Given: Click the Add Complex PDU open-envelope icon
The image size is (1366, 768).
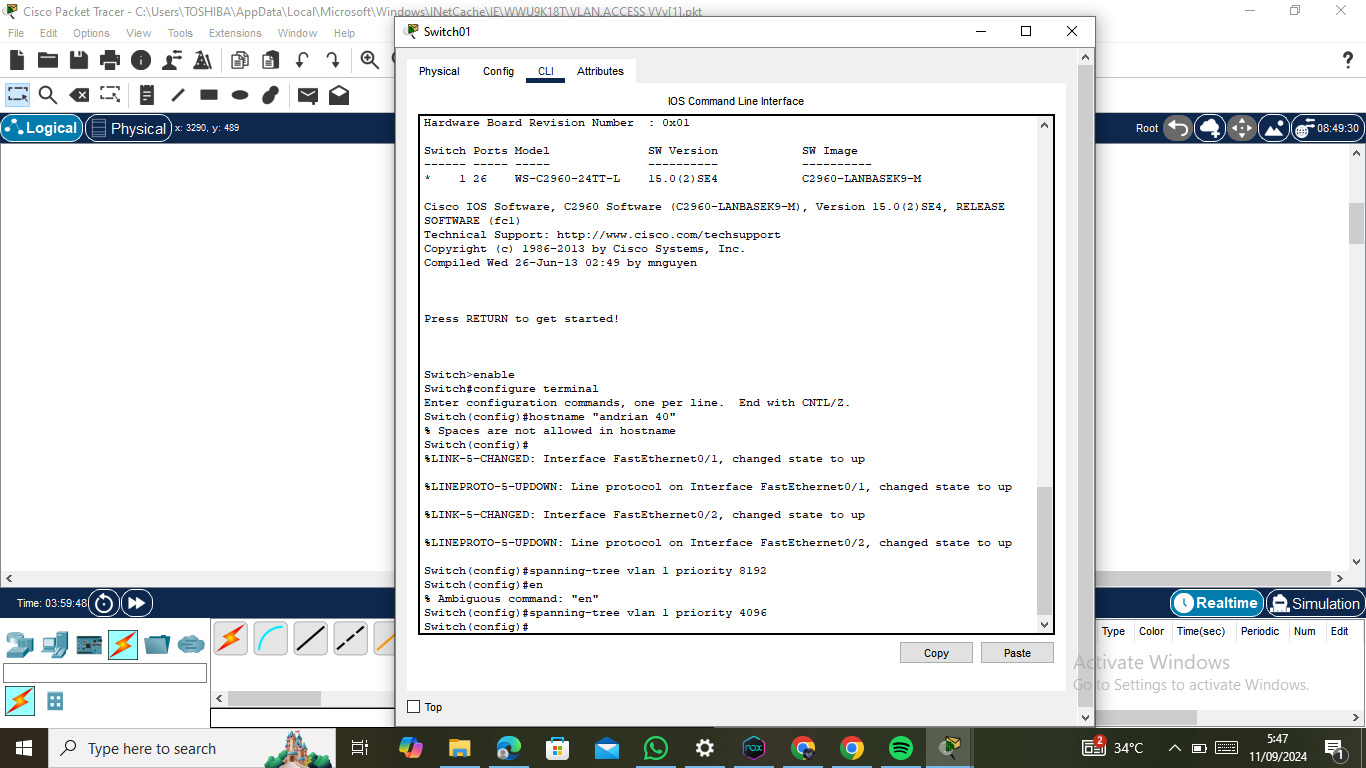Looking at the screenshot, I should pos(339,95).
